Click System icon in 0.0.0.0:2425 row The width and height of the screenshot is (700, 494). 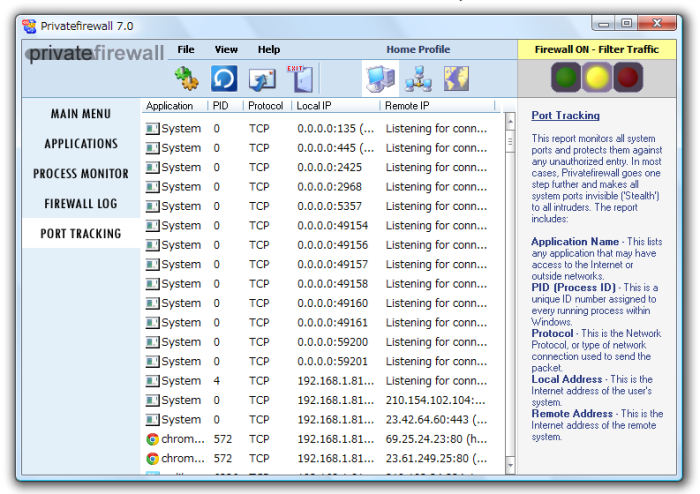pos(152,167)
